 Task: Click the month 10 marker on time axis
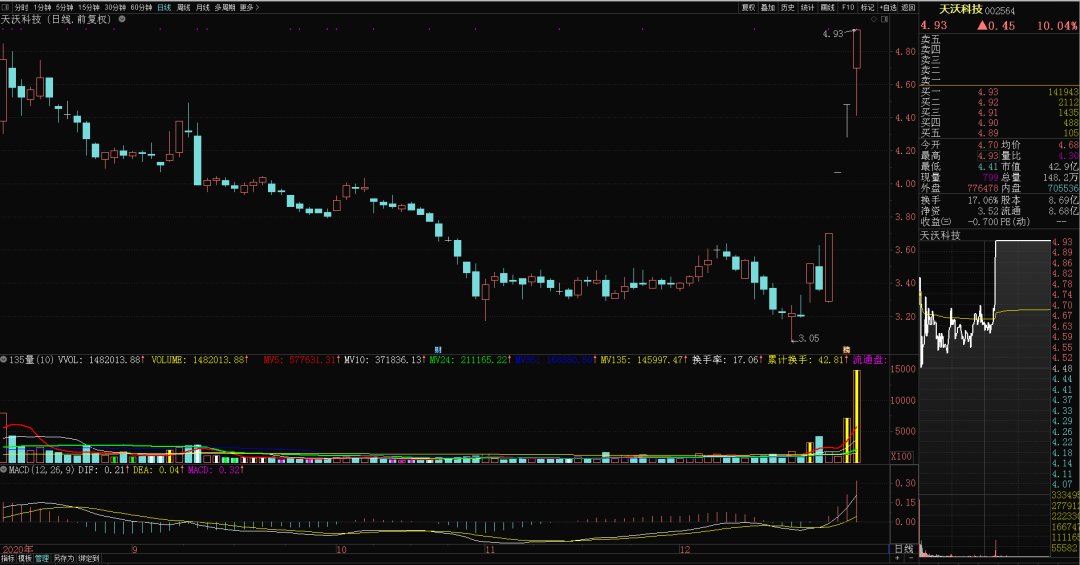click(341, 550)
